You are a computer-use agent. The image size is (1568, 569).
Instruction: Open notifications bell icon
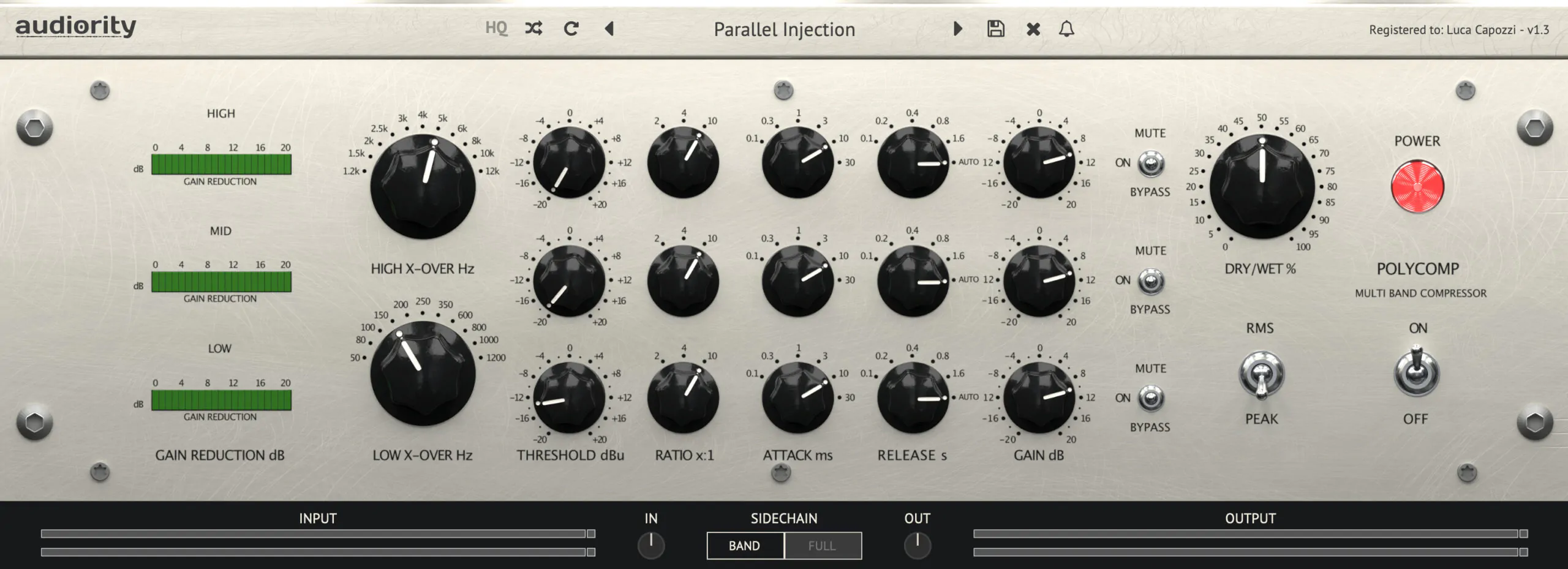tap(1066, 28)
